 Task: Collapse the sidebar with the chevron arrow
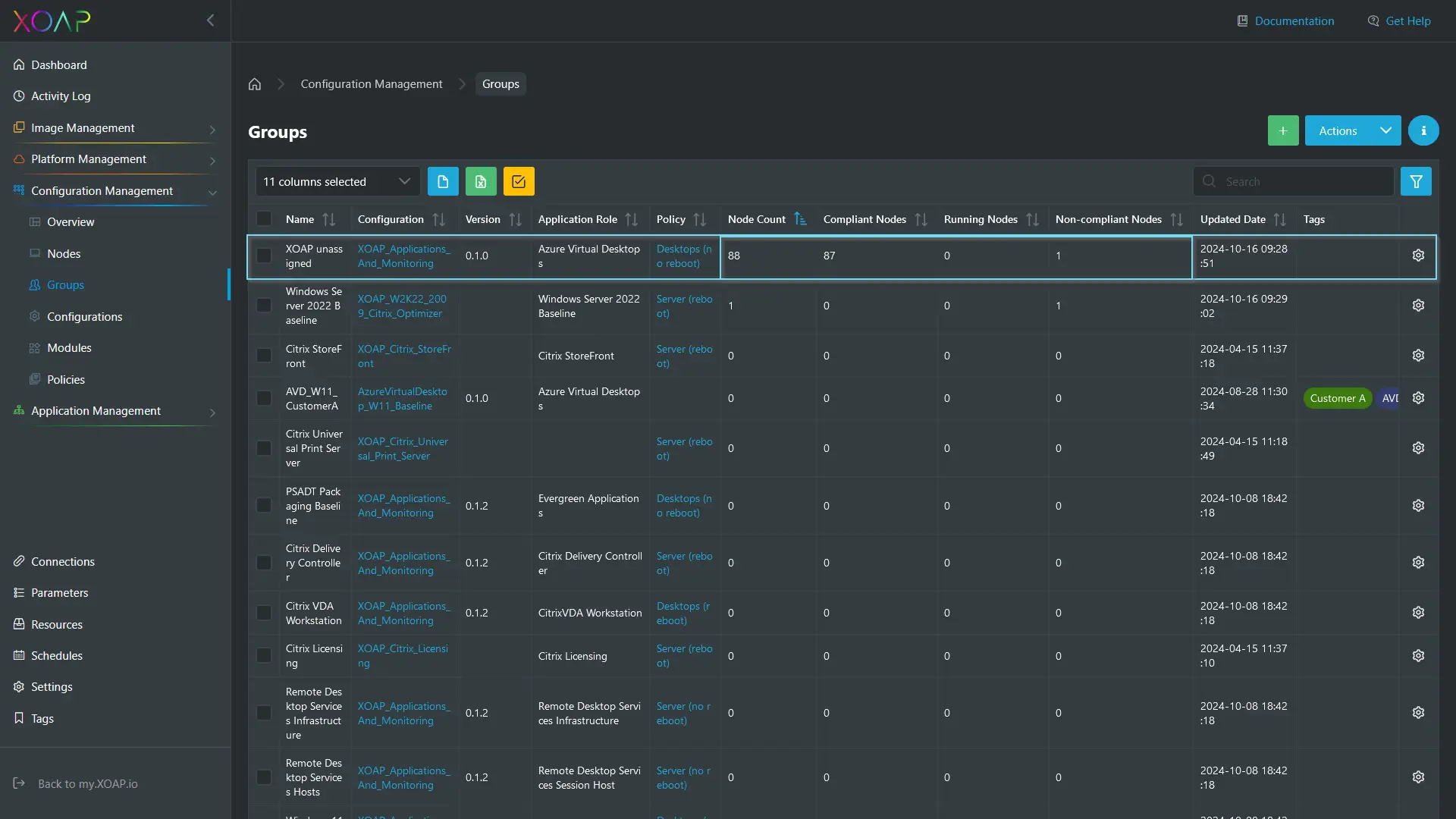pyautogui.click(x=210, y=20)
